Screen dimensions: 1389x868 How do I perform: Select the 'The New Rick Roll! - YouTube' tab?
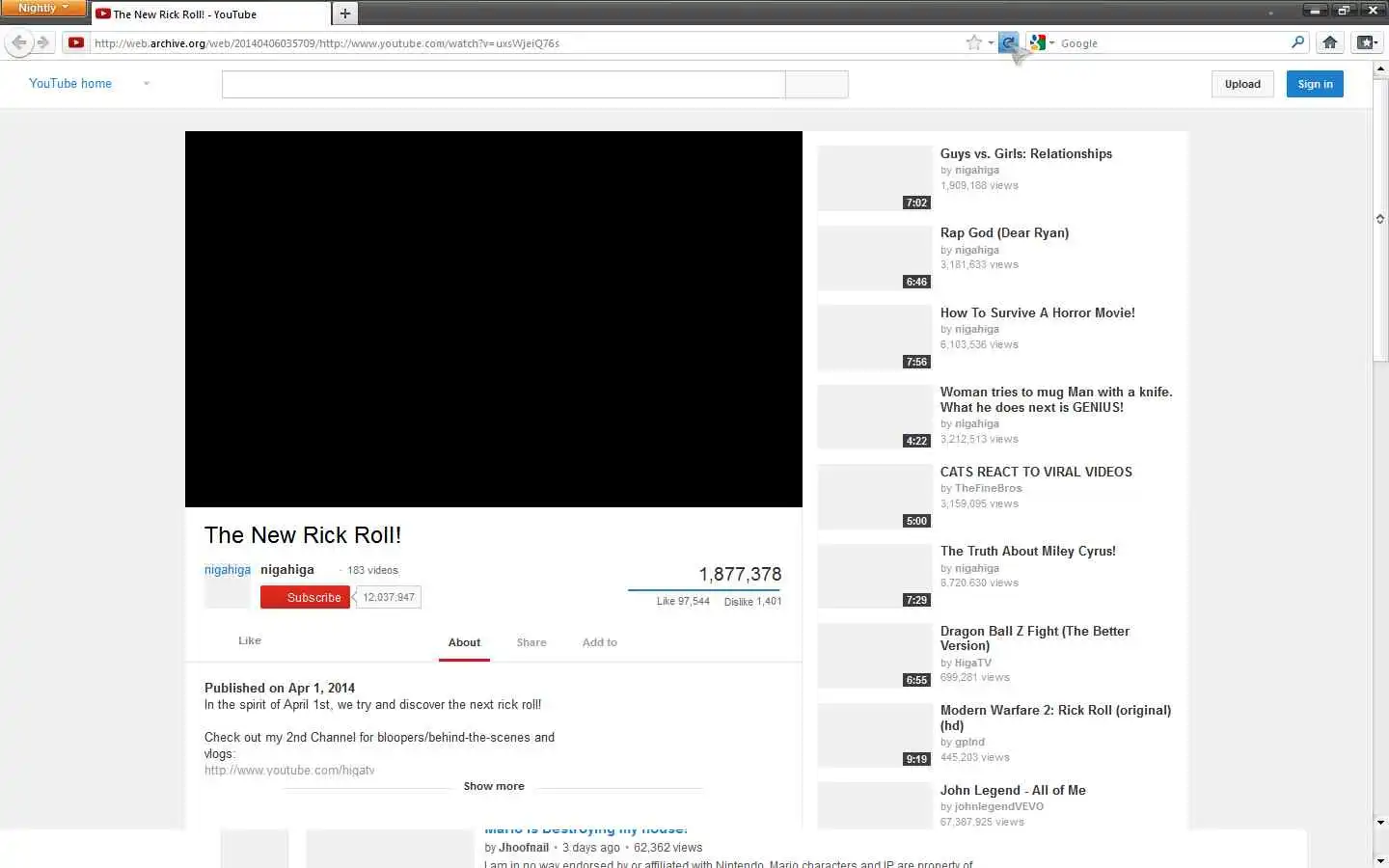pos(209,14)
